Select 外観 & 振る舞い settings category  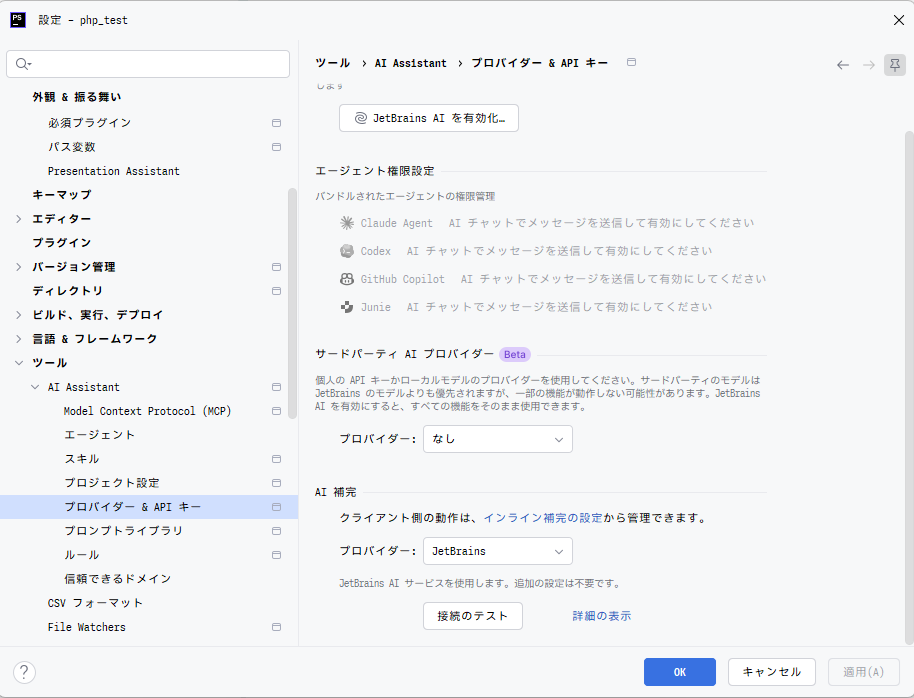coord(77,97)
